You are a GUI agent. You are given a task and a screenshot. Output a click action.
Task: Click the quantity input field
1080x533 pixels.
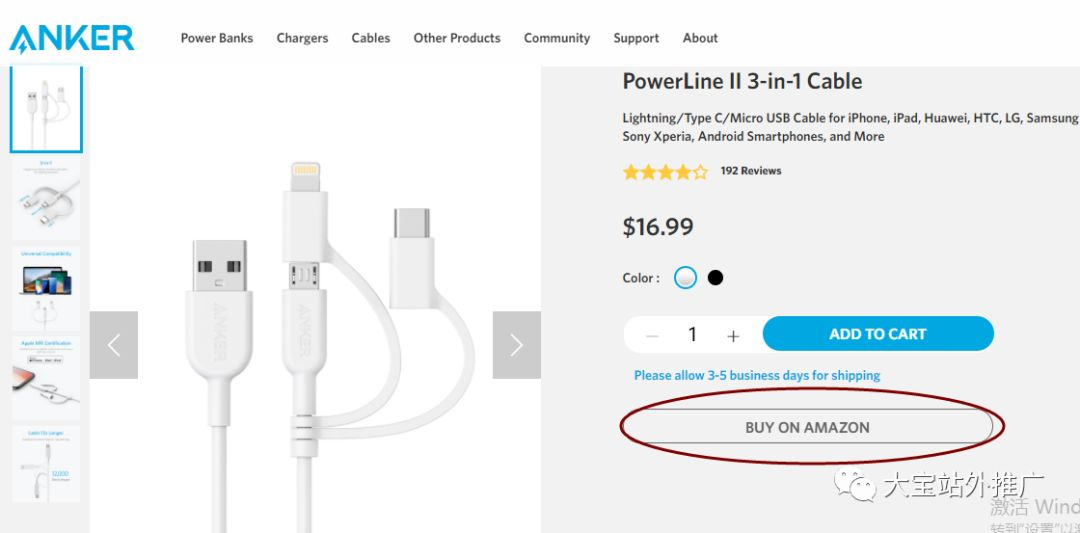pos(692,335)
